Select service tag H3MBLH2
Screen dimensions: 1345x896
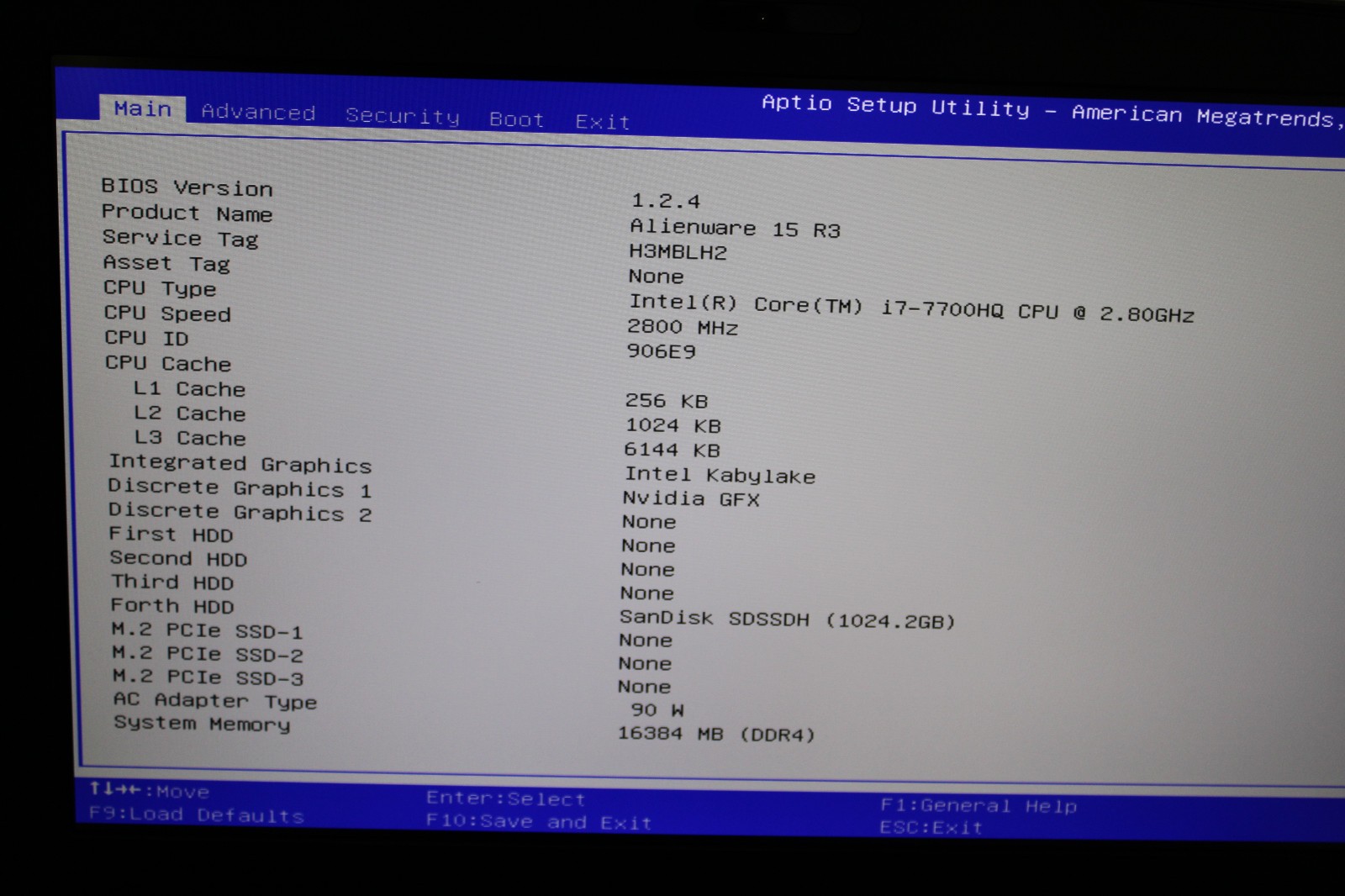tap(678, 251)
